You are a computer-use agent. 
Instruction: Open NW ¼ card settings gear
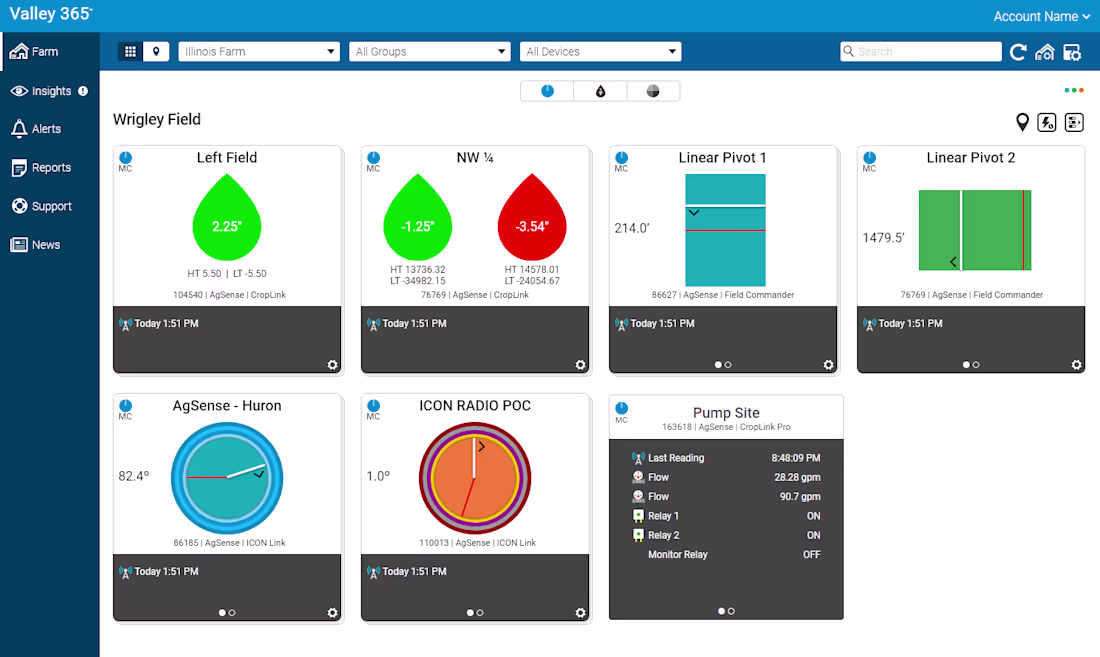click(x=580, y=365)
